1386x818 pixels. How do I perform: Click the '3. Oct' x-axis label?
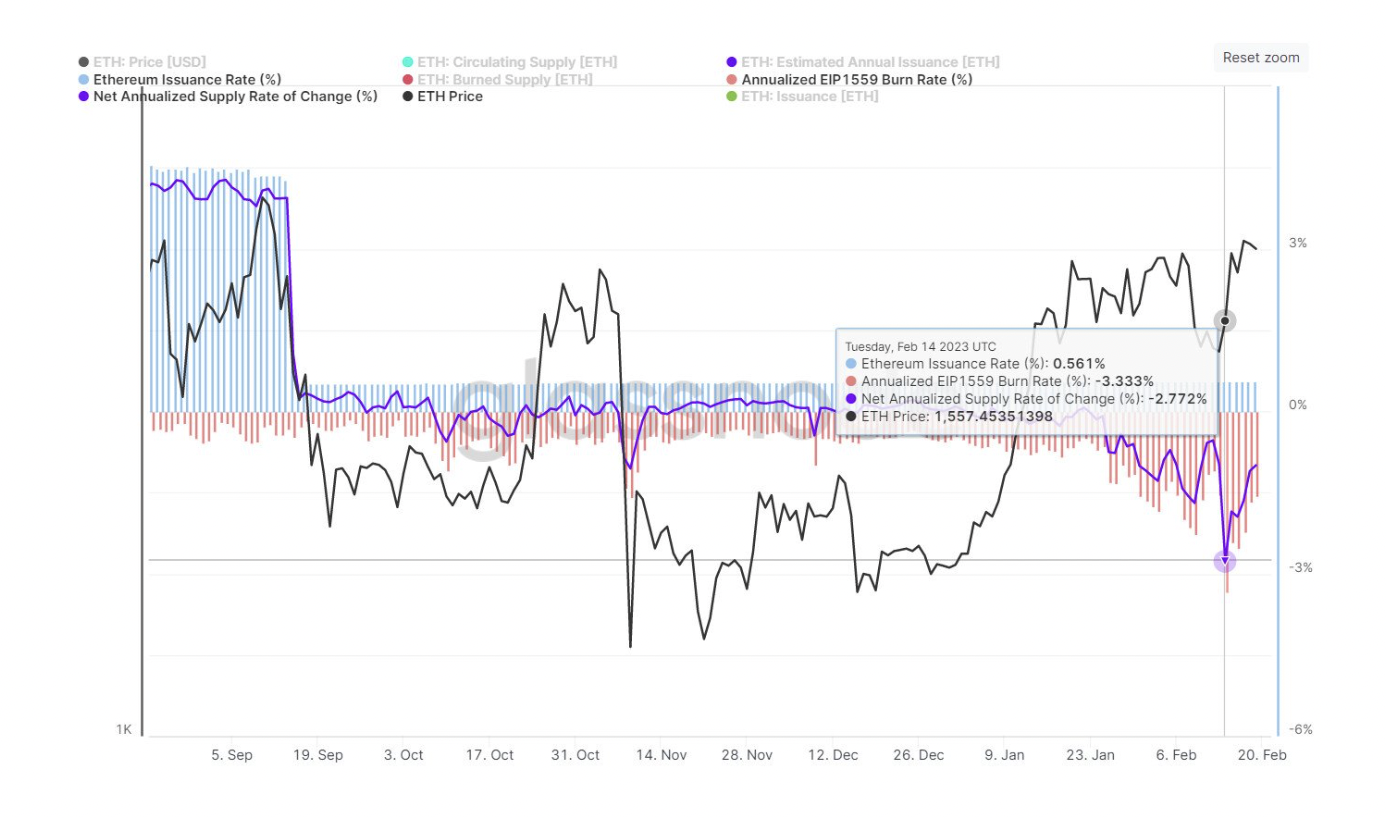coord(404,755)
